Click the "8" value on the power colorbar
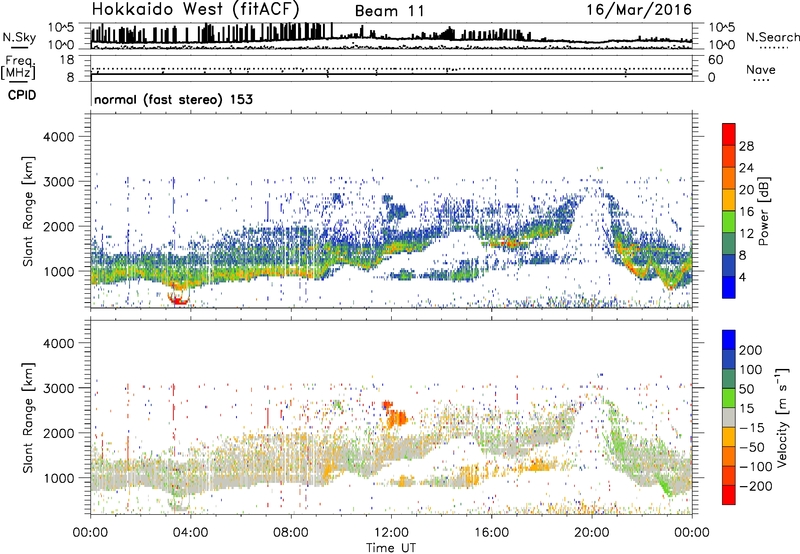The height and width of the screenshot is (554, 800). [x=742, y=255]
